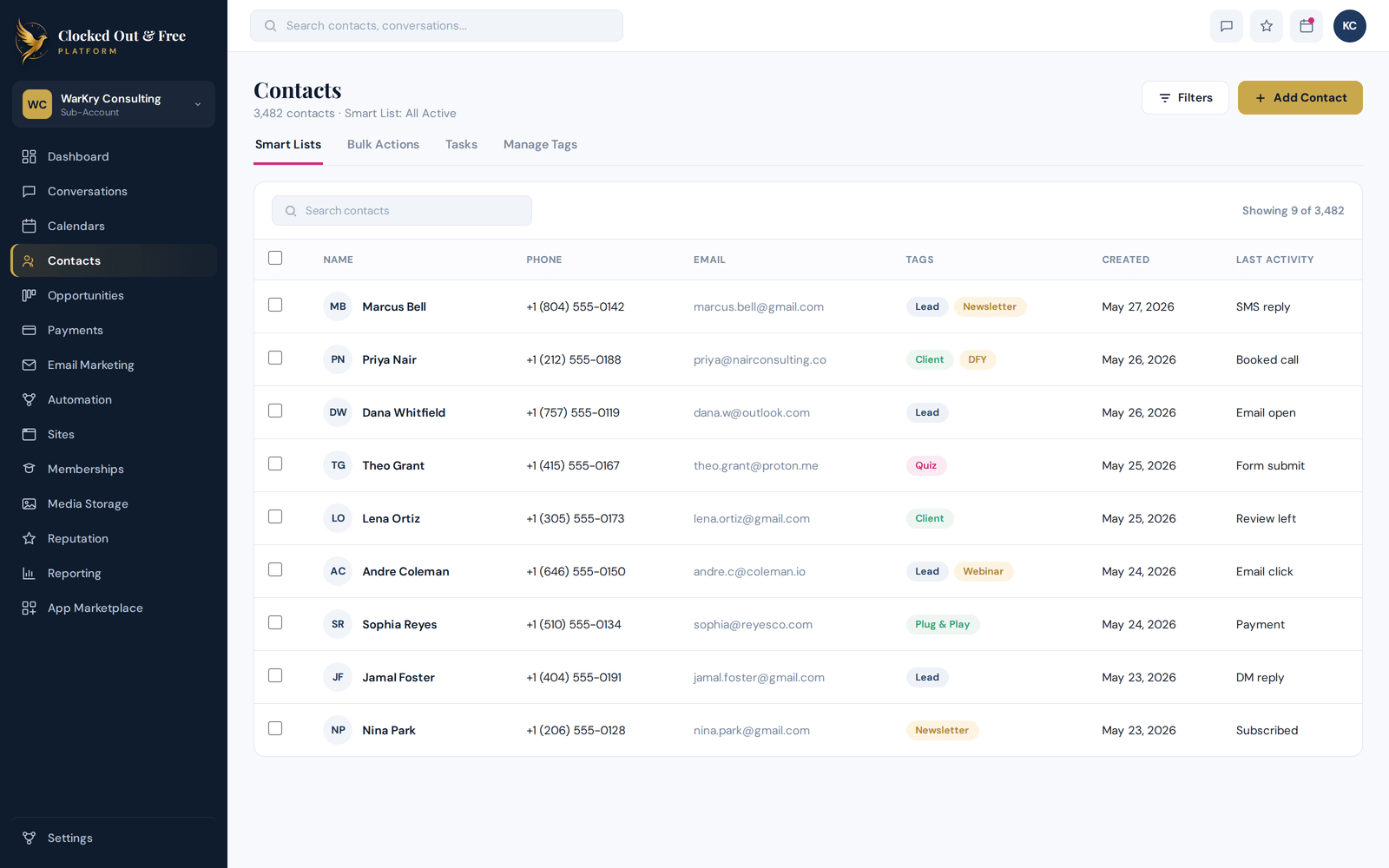
Task: Click the Payments card icon
Action: 29,330
